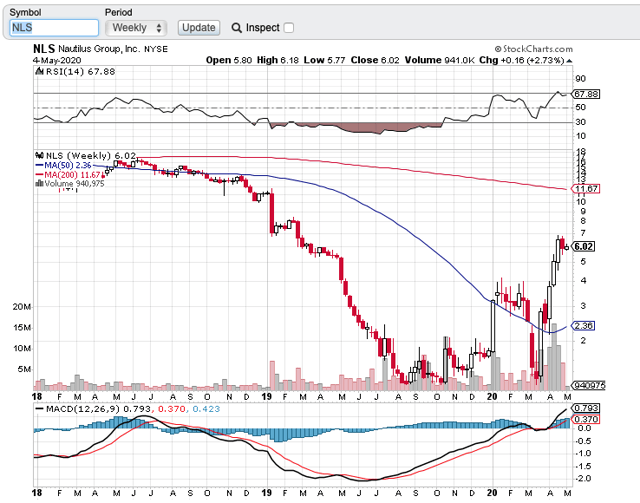The height and width of the screenshot is (503, 640).
Task: Click the Close 6.02 value in header
Action: [x=375, y=60]
